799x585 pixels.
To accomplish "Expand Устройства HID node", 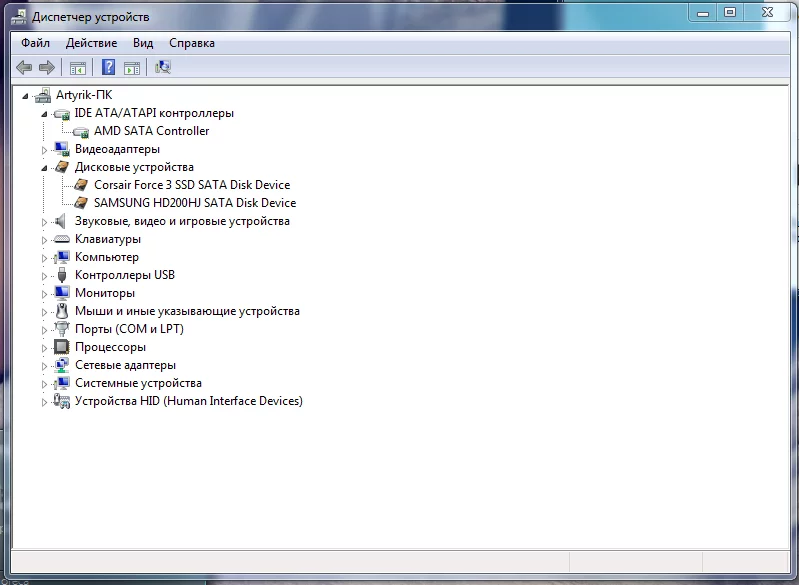I will coord(44,402).
